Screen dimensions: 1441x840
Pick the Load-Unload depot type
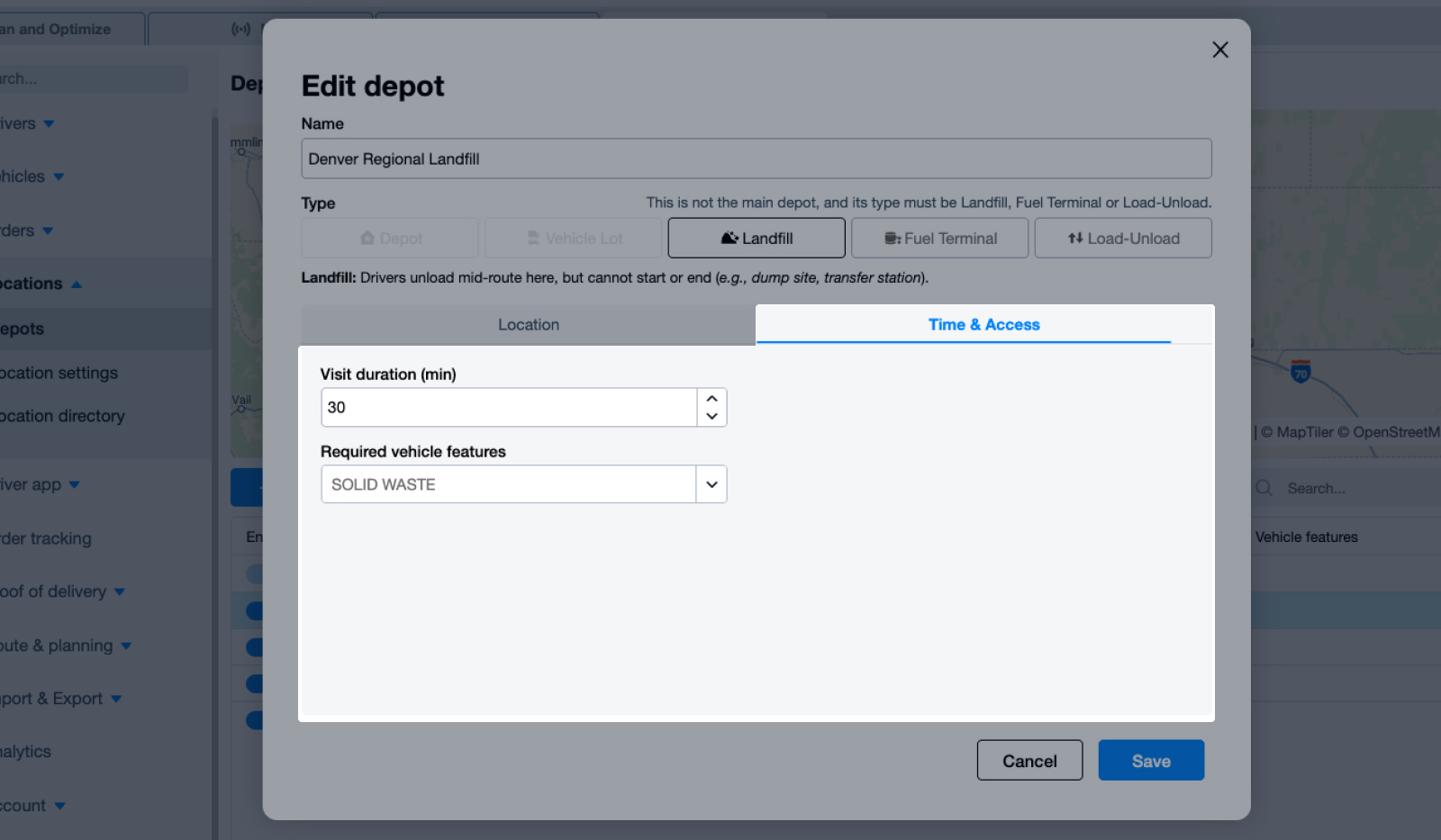(x=1122, y=239)
